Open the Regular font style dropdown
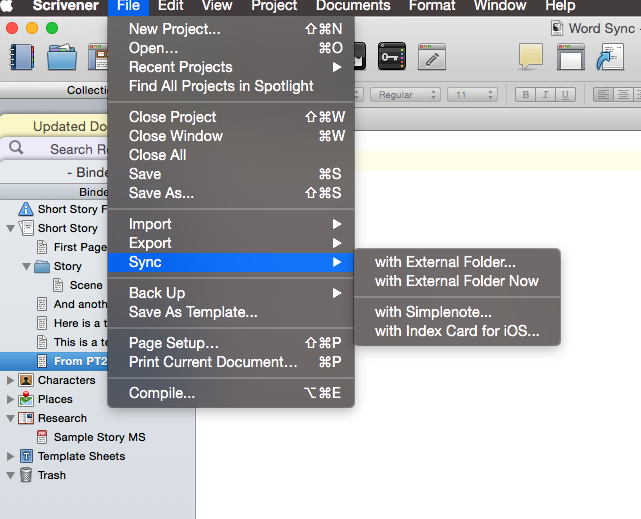Viewport: 641px width, 519px height. [405, 95]
